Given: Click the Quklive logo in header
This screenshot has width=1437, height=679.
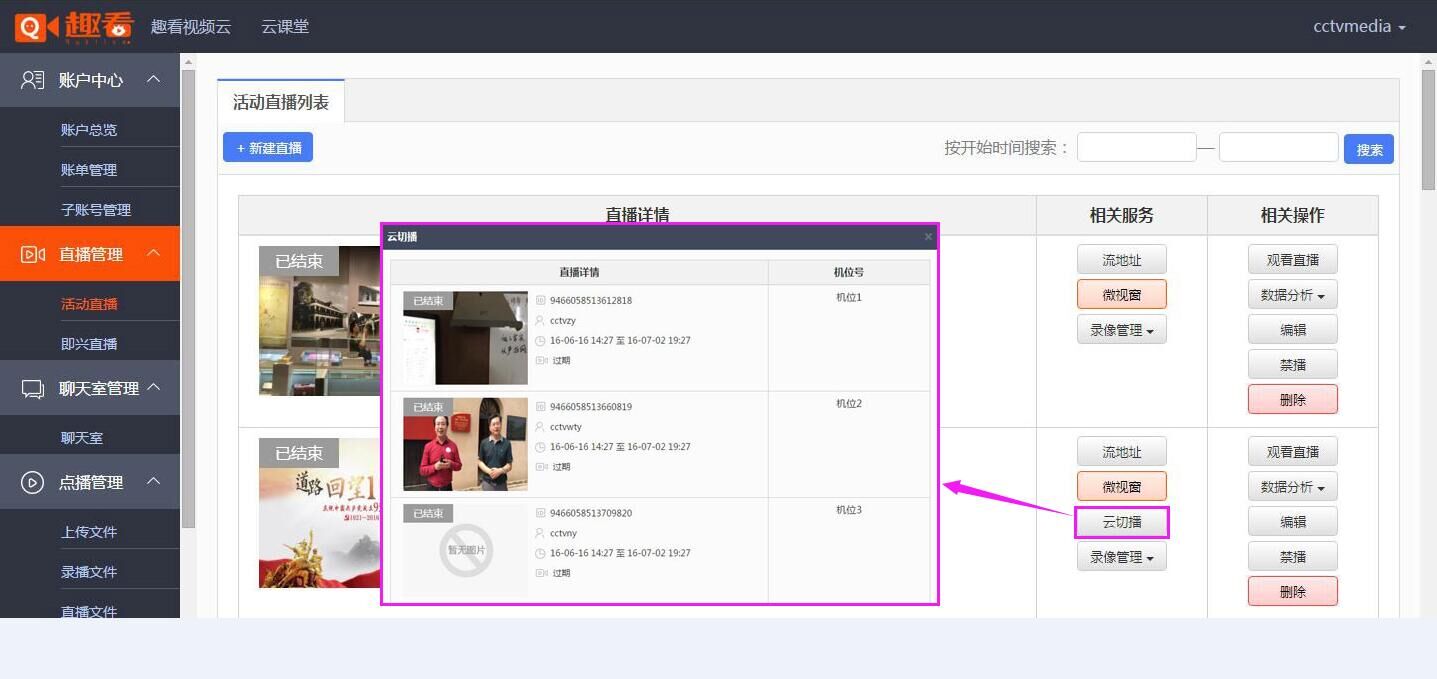Looking at the screenshot, I should click(73, 26).
